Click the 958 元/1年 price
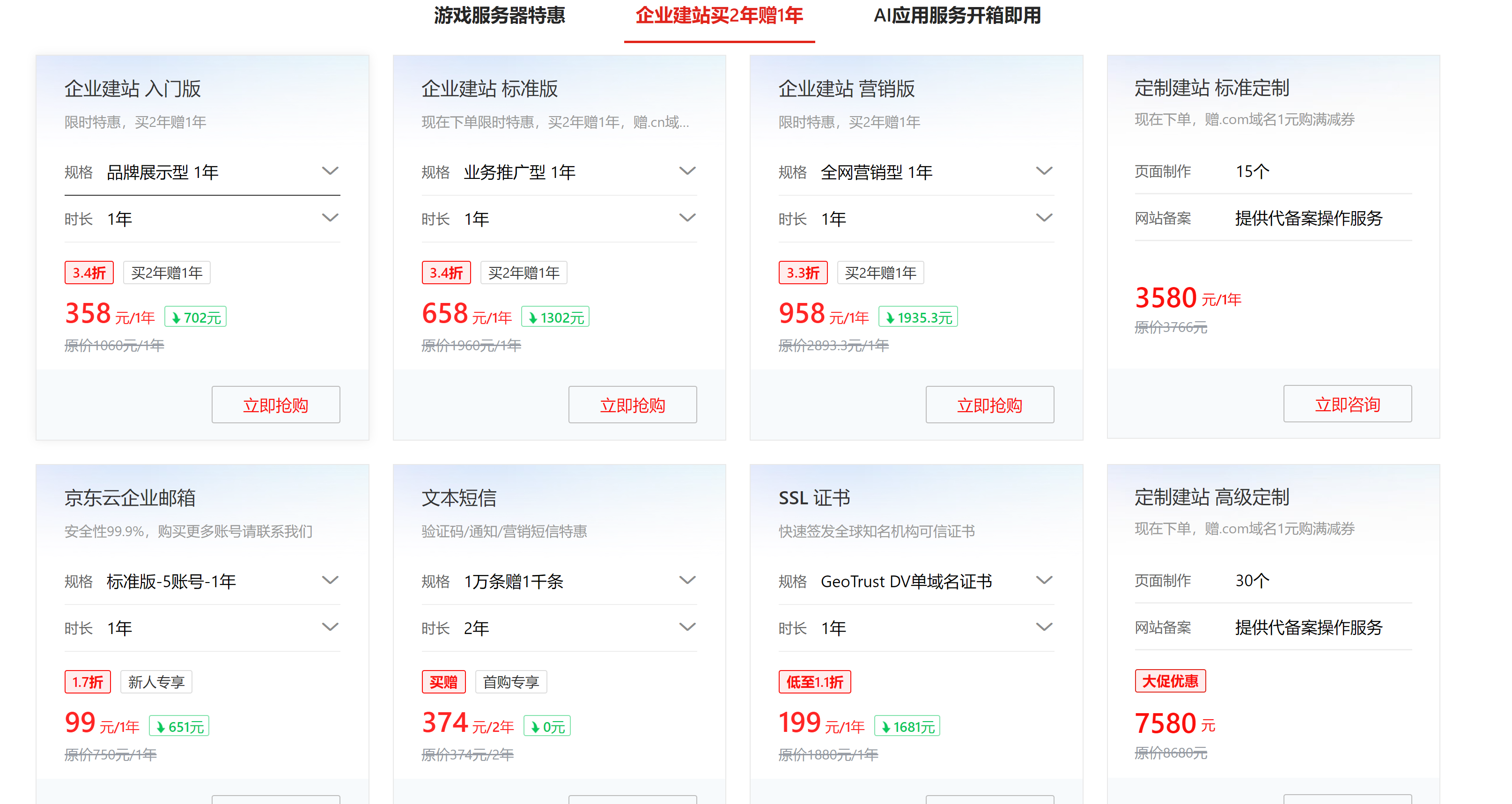This screenshot has height=804, width=1512. coord(824,314)
